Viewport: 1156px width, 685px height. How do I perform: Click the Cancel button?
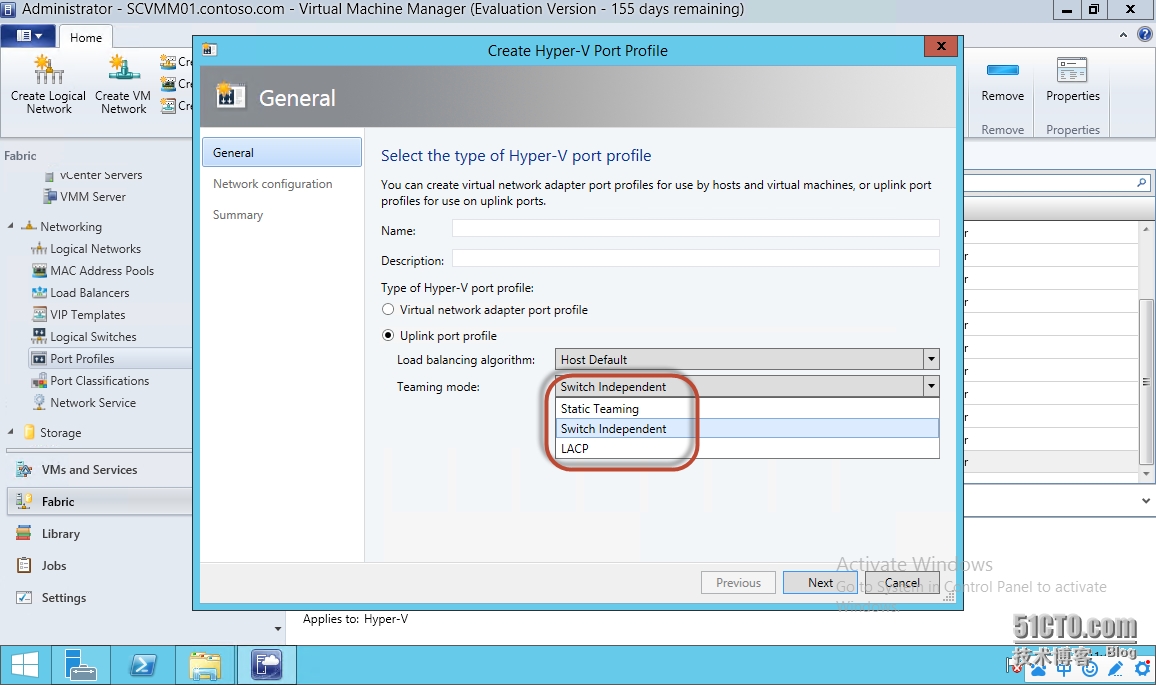pyautogui.click(x=902, y=583)
